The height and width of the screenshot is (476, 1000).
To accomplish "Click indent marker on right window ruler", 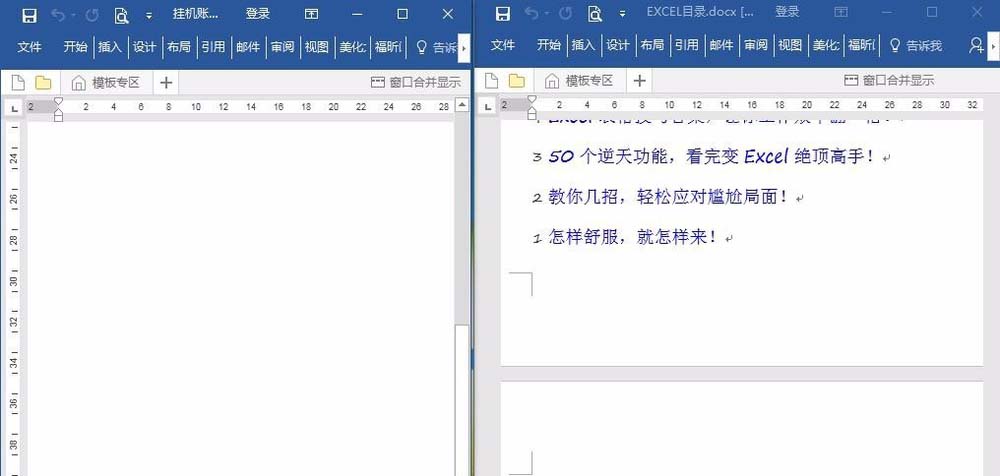I will (x=532, y=107).
